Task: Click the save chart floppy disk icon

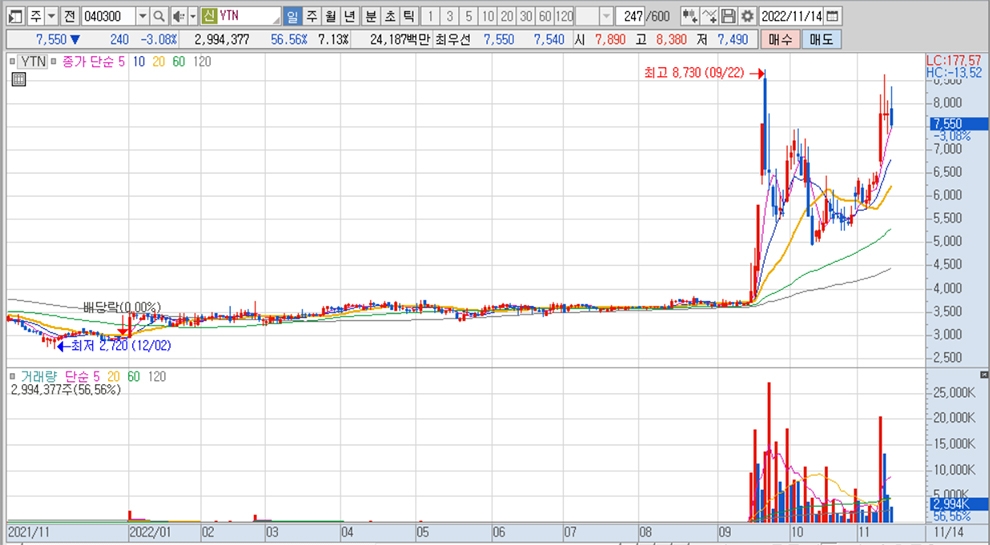Action: [728, 17]
